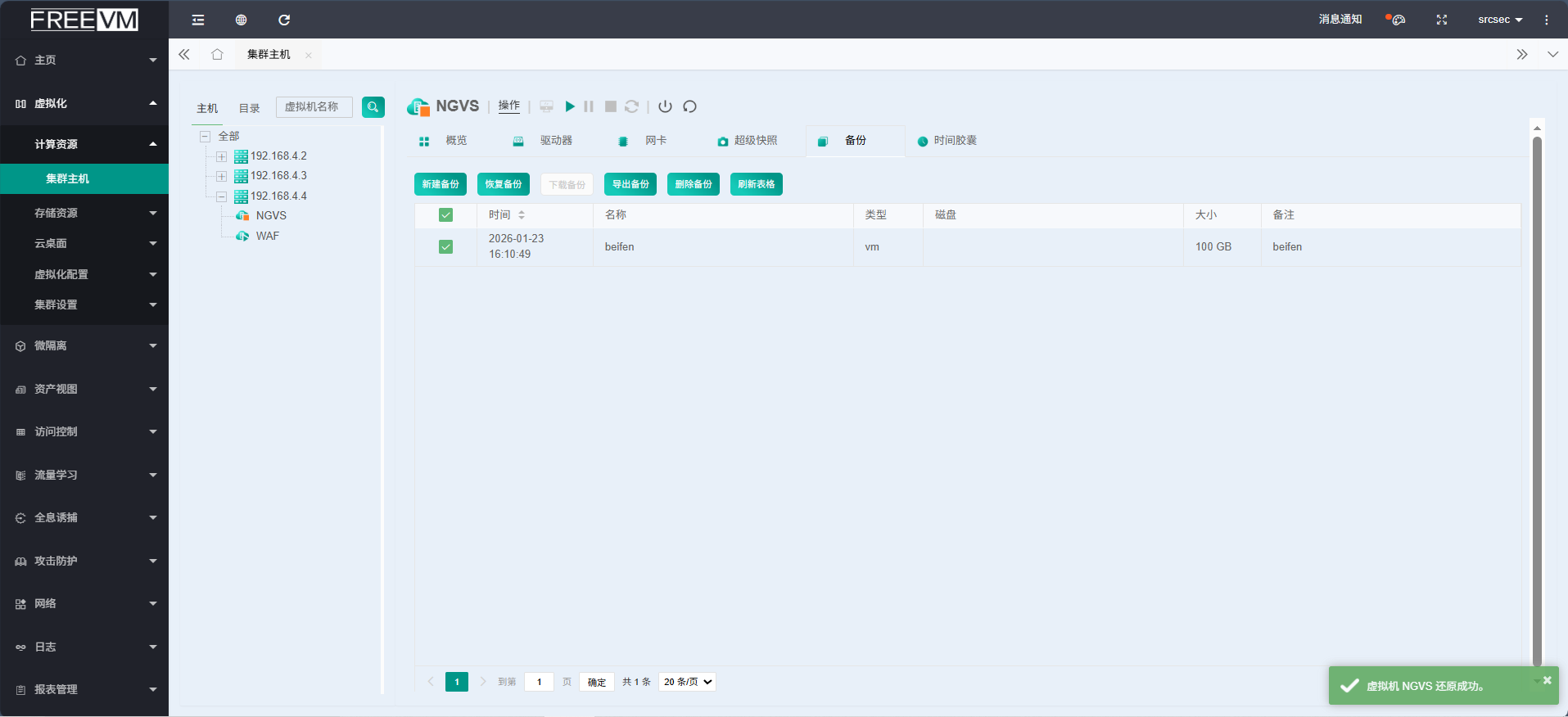Click the start VM play icon

coord(570,106)
